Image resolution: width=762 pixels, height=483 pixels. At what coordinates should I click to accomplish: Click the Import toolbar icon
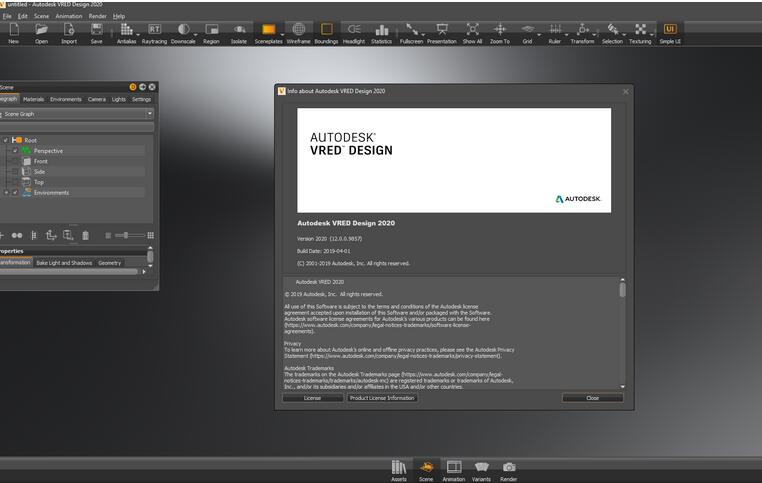69,30
